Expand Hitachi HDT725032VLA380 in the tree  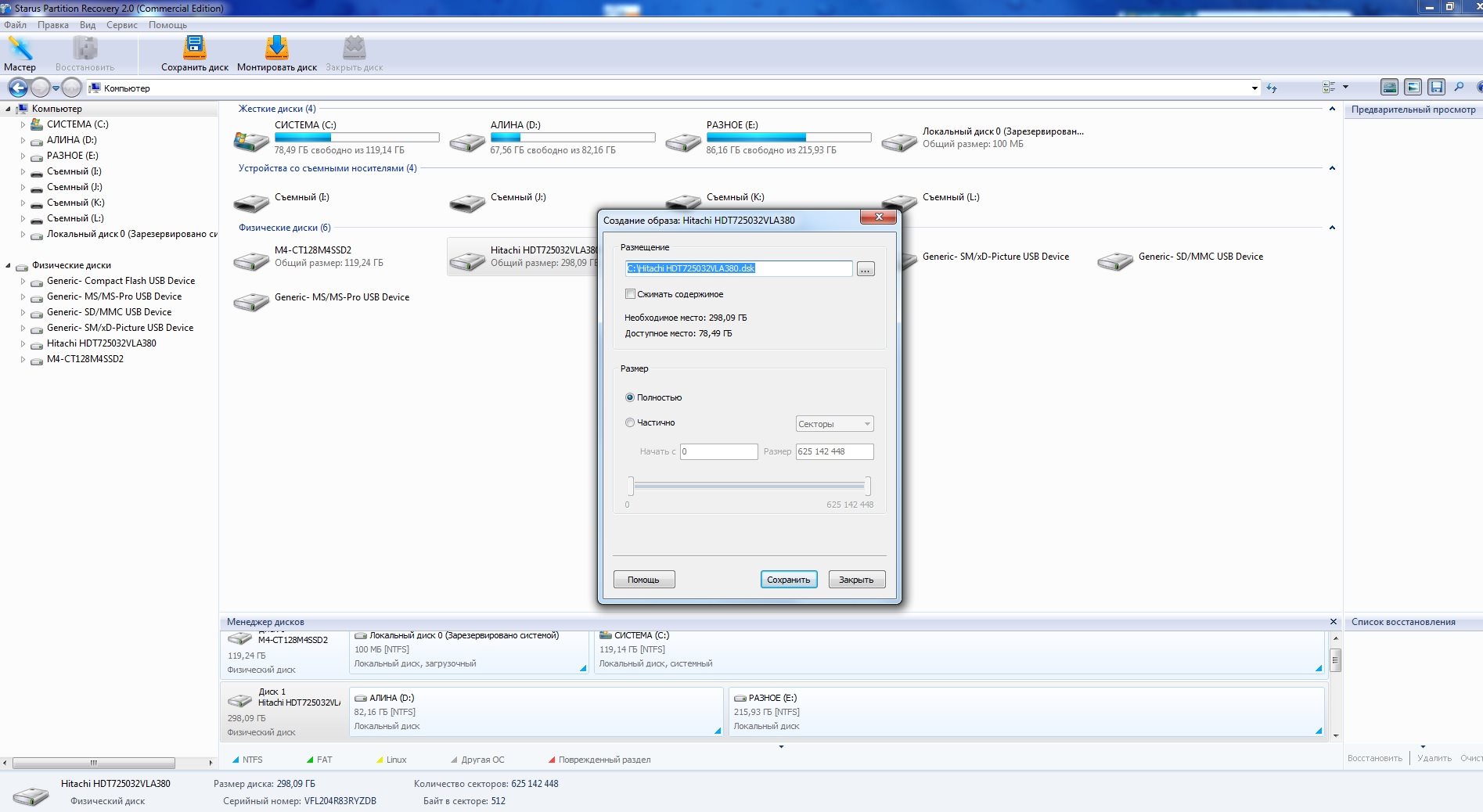(x=23, y=343)
